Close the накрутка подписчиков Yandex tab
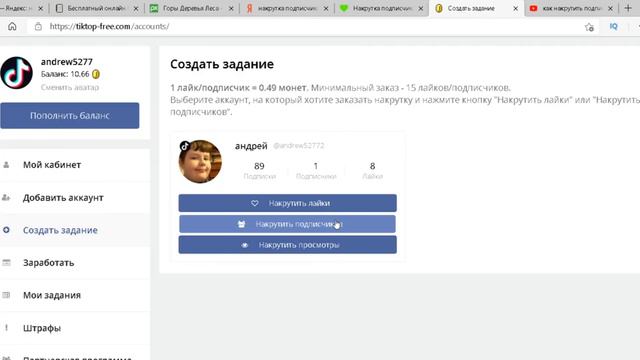Screen dimensions: 640x360 pos(326,8)
